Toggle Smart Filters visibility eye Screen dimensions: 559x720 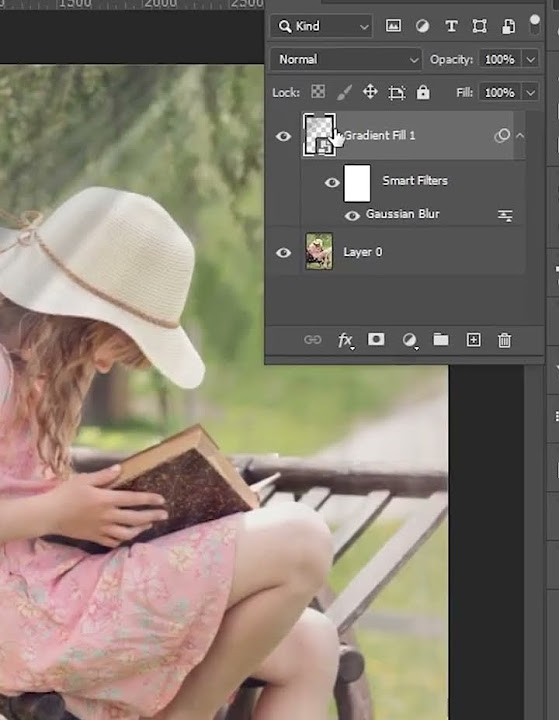tap(332, 183)
